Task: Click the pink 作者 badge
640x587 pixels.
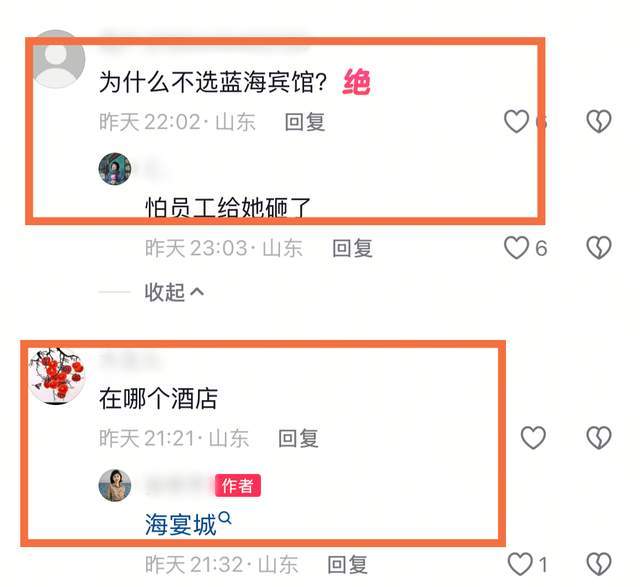Action: 238,485
